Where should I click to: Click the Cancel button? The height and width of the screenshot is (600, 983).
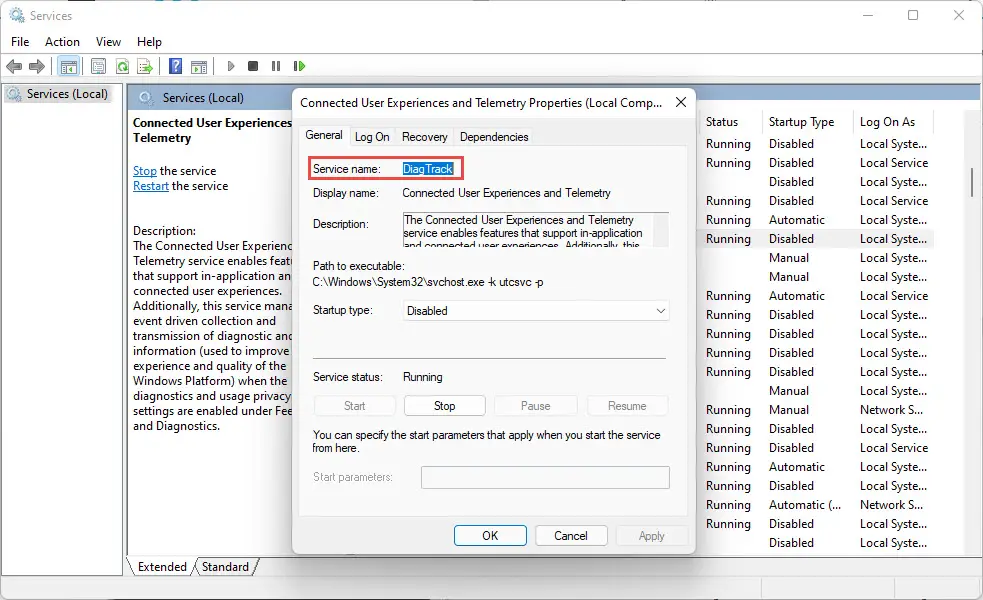570,535
